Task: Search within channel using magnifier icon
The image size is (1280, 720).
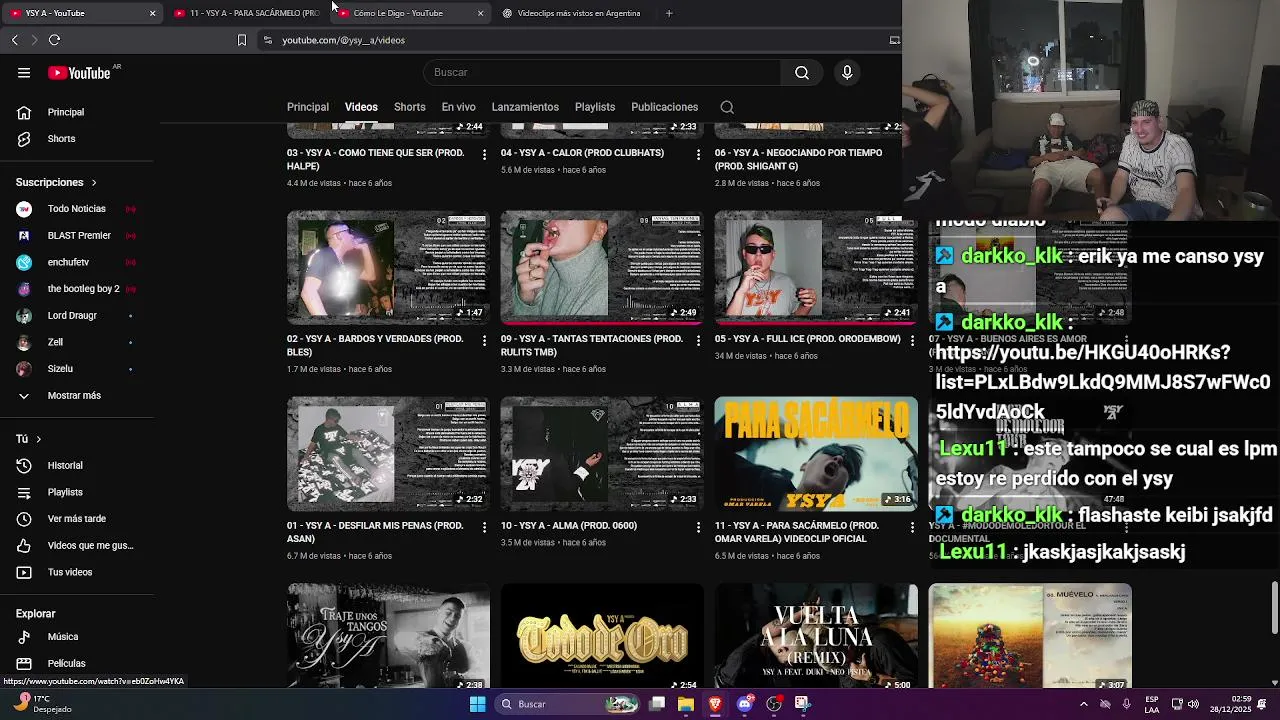Action: (727, 107)
